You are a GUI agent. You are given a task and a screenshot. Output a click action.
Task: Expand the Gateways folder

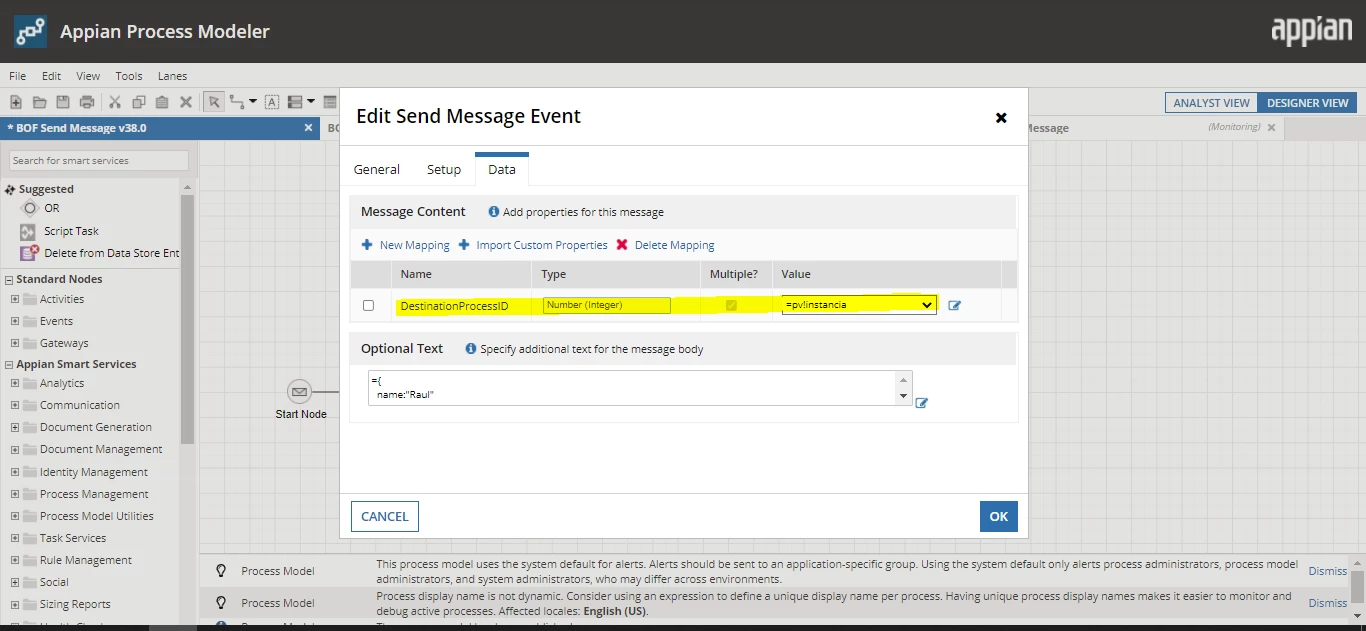tap(15, 343)
